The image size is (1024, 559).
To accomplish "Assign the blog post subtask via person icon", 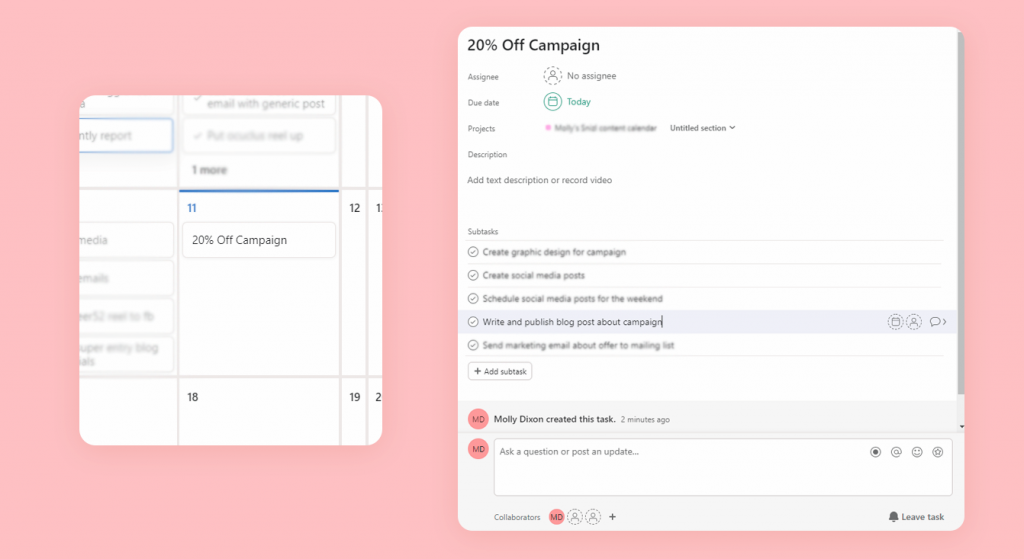I will point(914,322).
